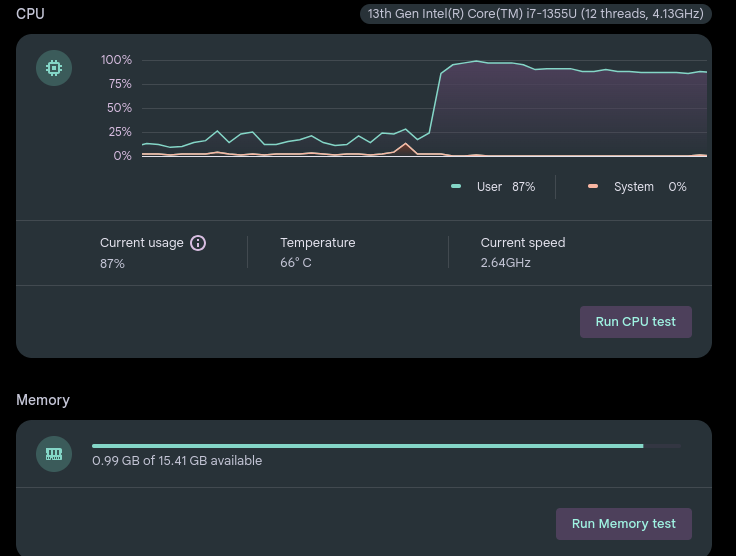Screen dimensions: 736x556
Task: Click the memory usage progress bar
Action: [x=385, y=446]
